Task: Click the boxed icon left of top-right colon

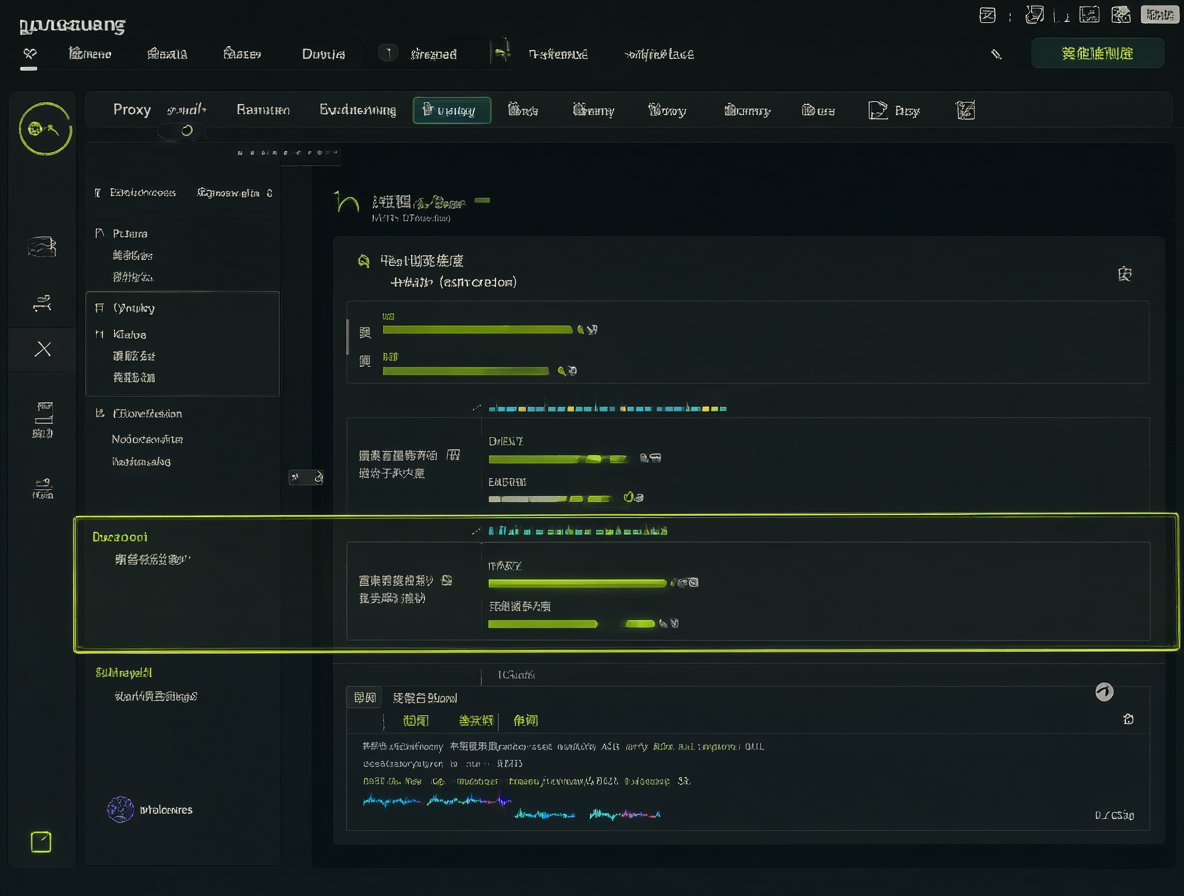Action: [x=987, y=15]
